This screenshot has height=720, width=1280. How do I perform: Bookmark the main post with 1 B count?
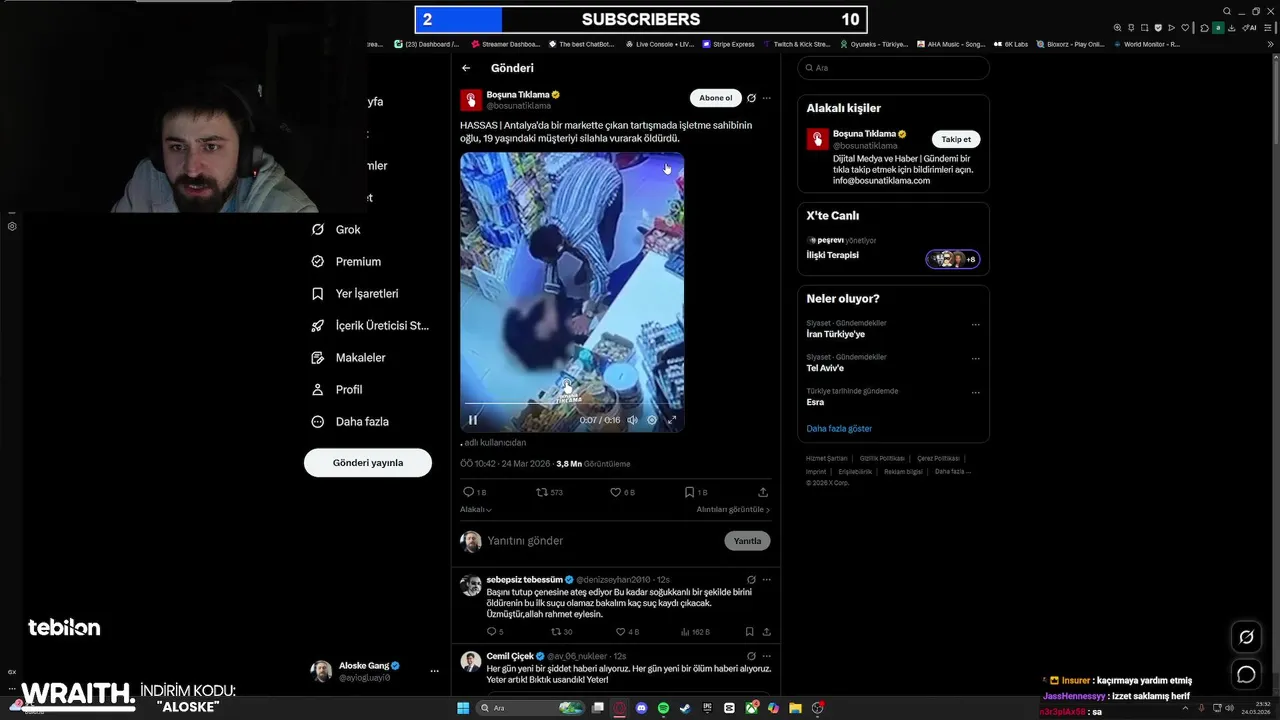click(696, 492)
